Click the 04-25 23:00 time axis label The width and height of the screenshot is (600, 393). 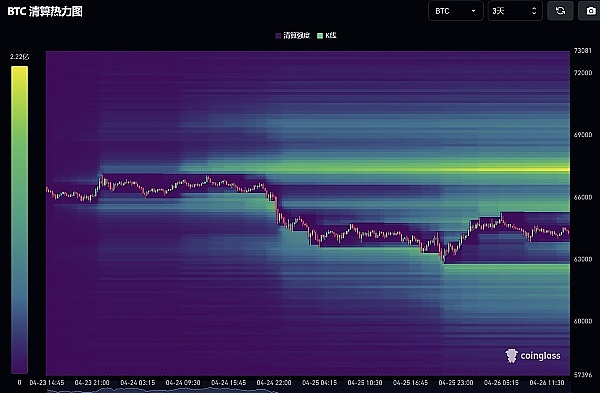[x=456, y=382]
